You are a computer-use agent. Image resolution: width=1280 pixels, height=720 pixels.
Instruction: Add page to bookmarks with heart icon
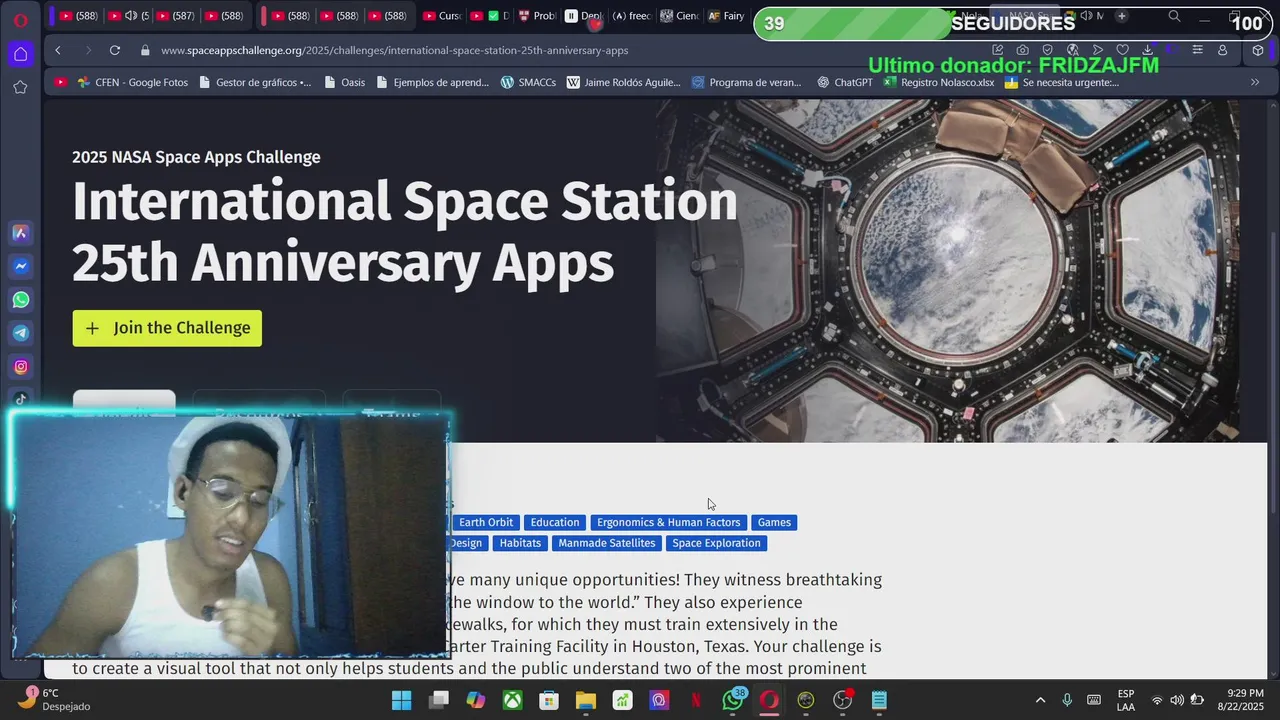(x=1122, y=50)
